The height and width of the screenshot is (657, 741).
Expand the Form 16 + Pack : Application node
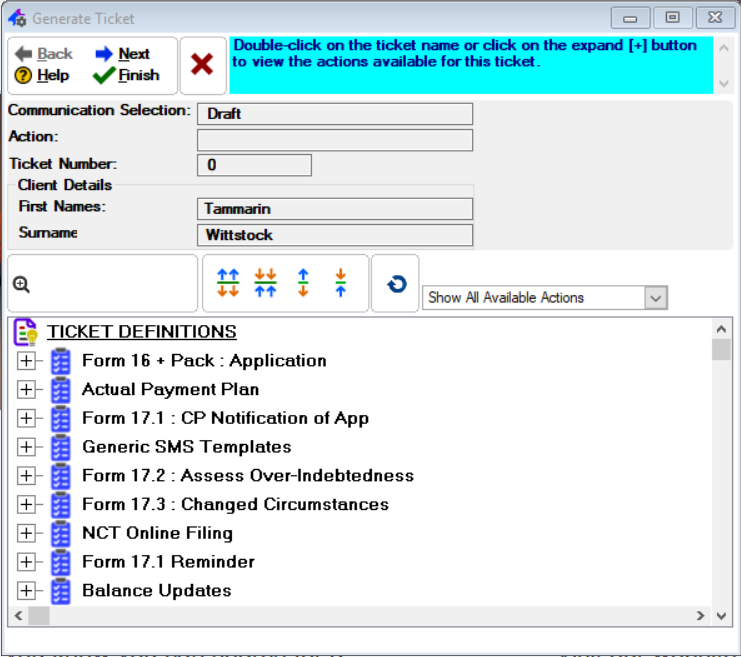(26, 361)
